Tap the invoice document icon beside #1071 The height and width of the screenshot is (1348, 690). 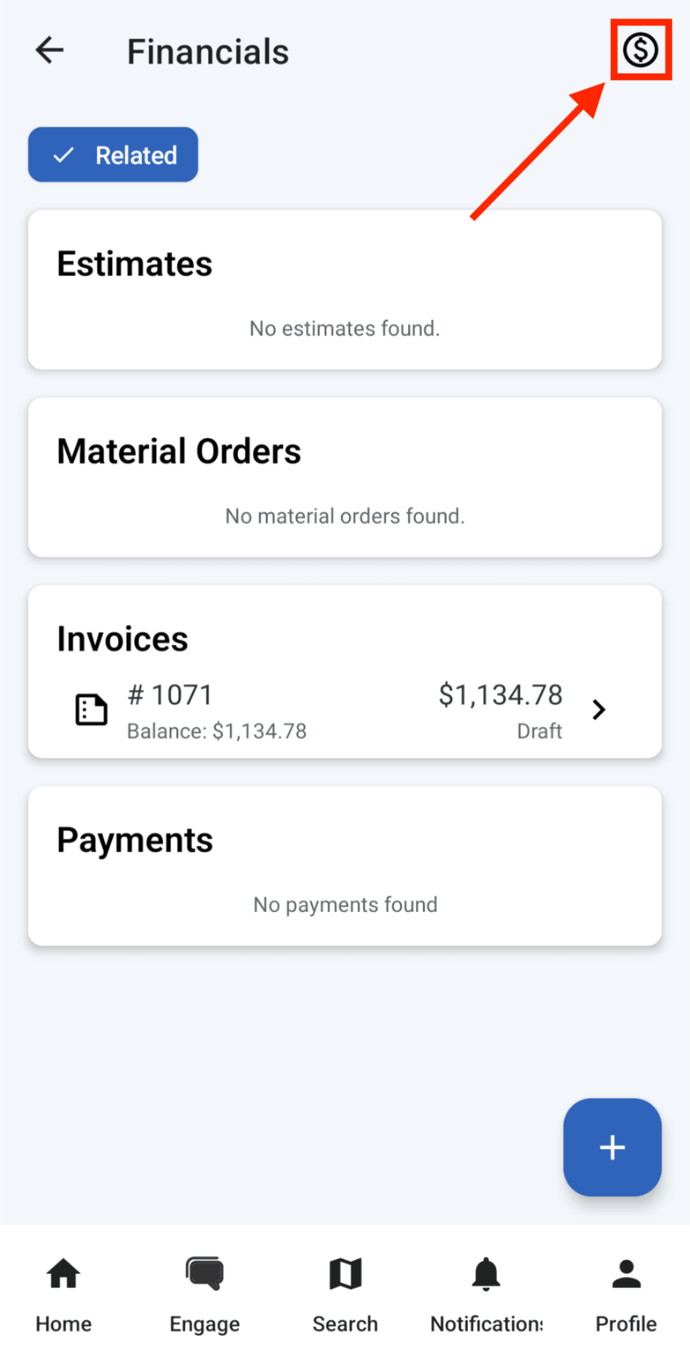(91, 709)
